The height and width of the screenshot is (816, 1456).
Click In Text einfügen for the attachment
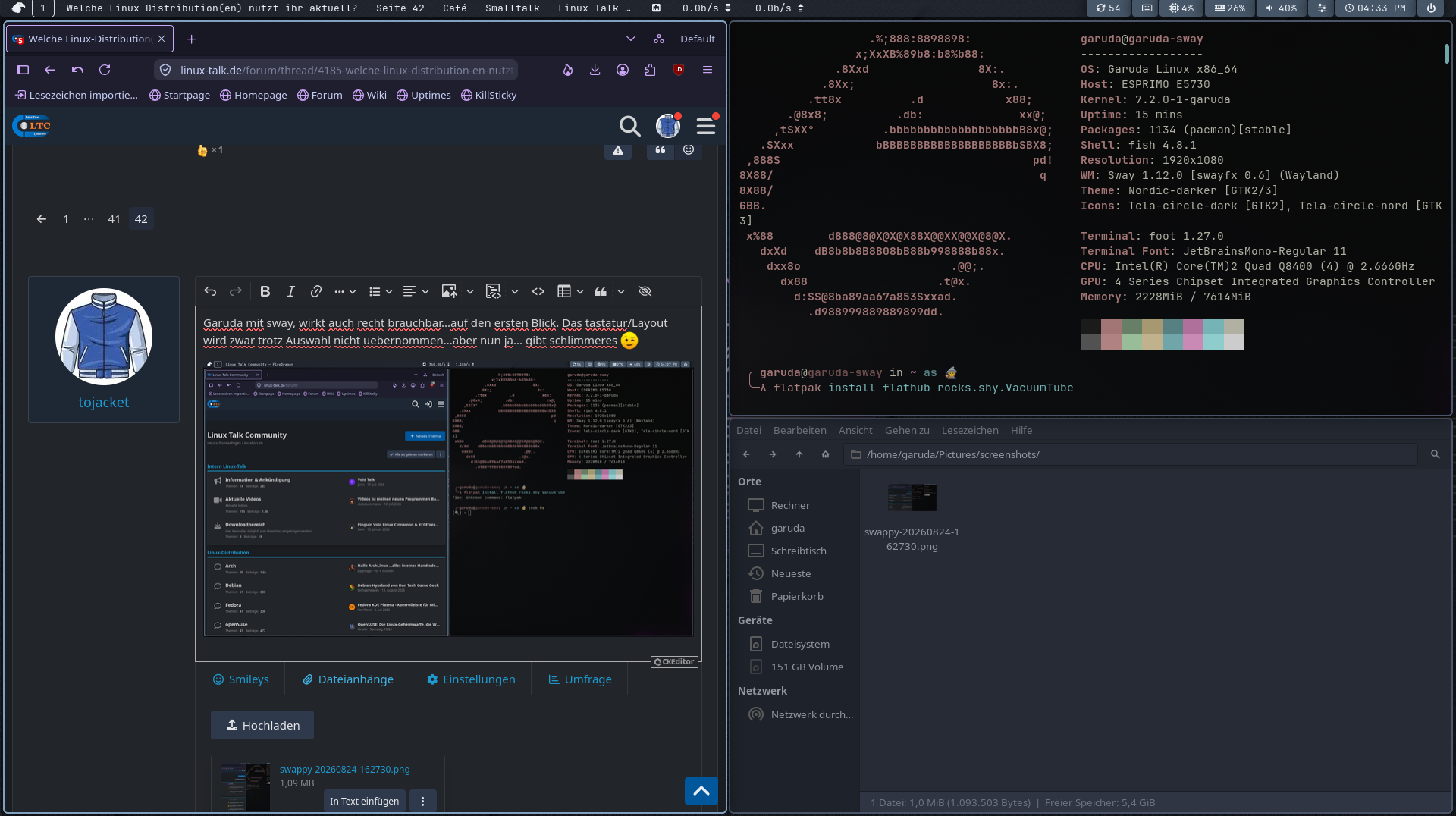tap(364, 801)
